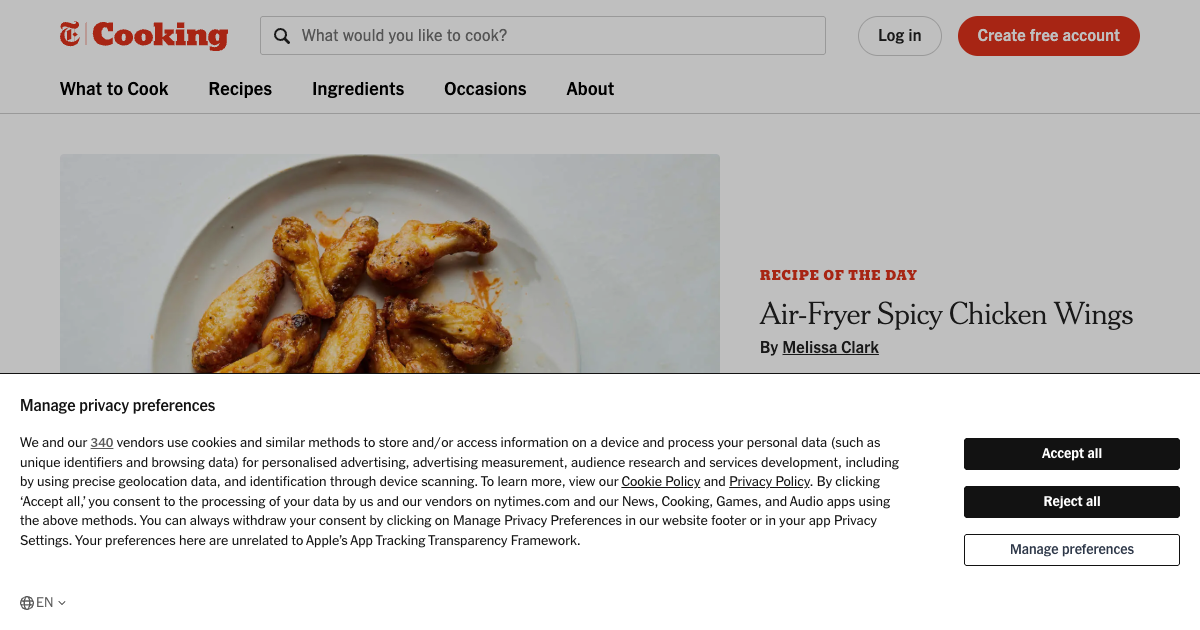The image size is (1200, 630).
Task: Expand the EN language selector dropdown
Action: point(44,602)
